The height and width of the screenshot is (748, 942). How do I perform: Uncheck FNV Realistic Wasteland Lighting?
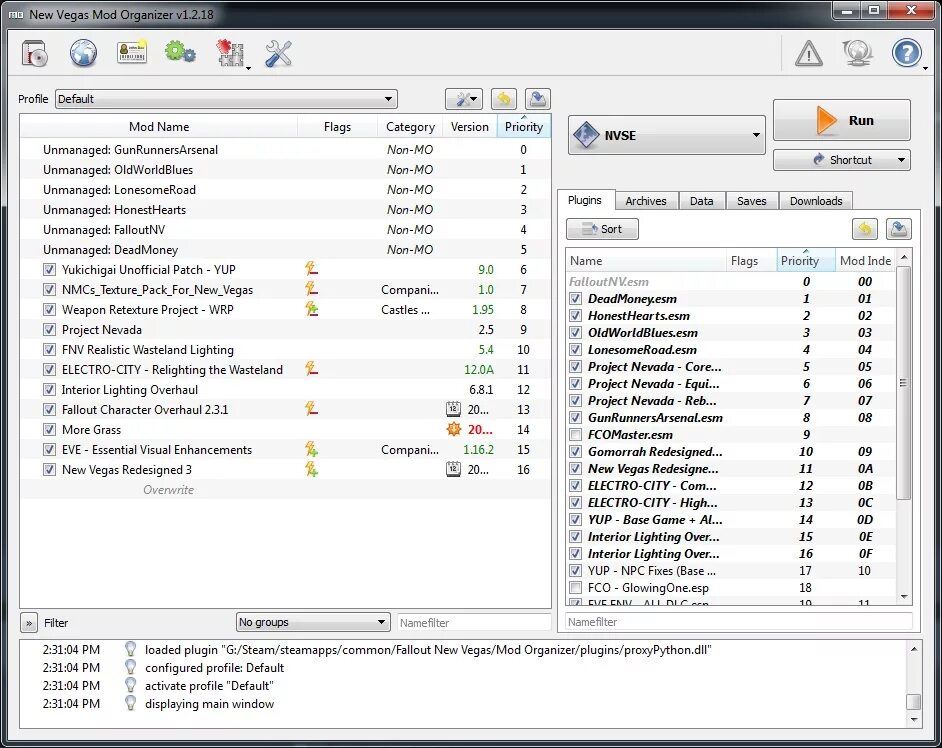[49, 350]
